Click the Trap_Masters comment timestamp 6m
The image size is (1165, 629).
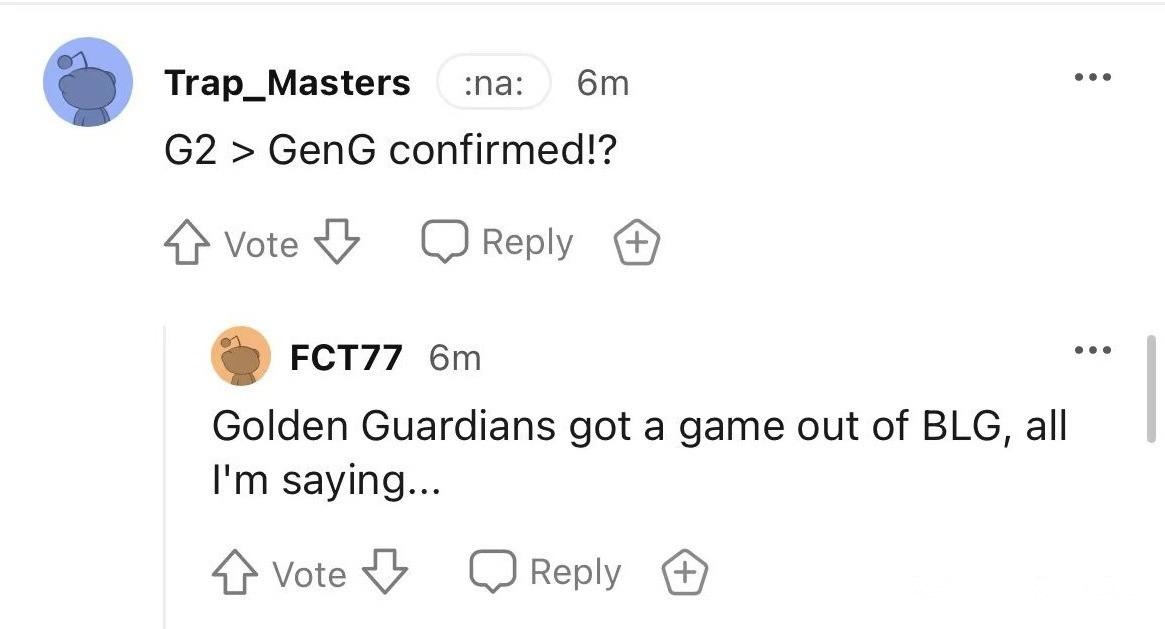pos(603,83)
